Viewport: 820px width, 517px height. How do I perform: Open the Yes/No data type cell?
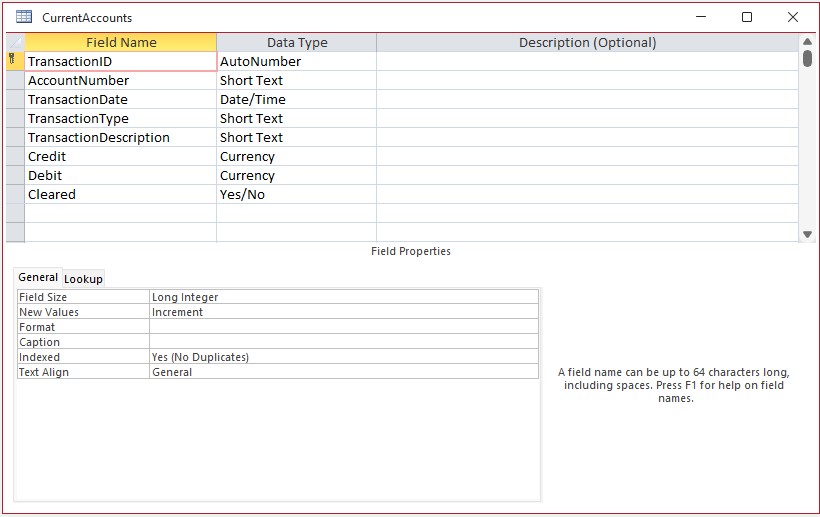(x=297, y=194)
